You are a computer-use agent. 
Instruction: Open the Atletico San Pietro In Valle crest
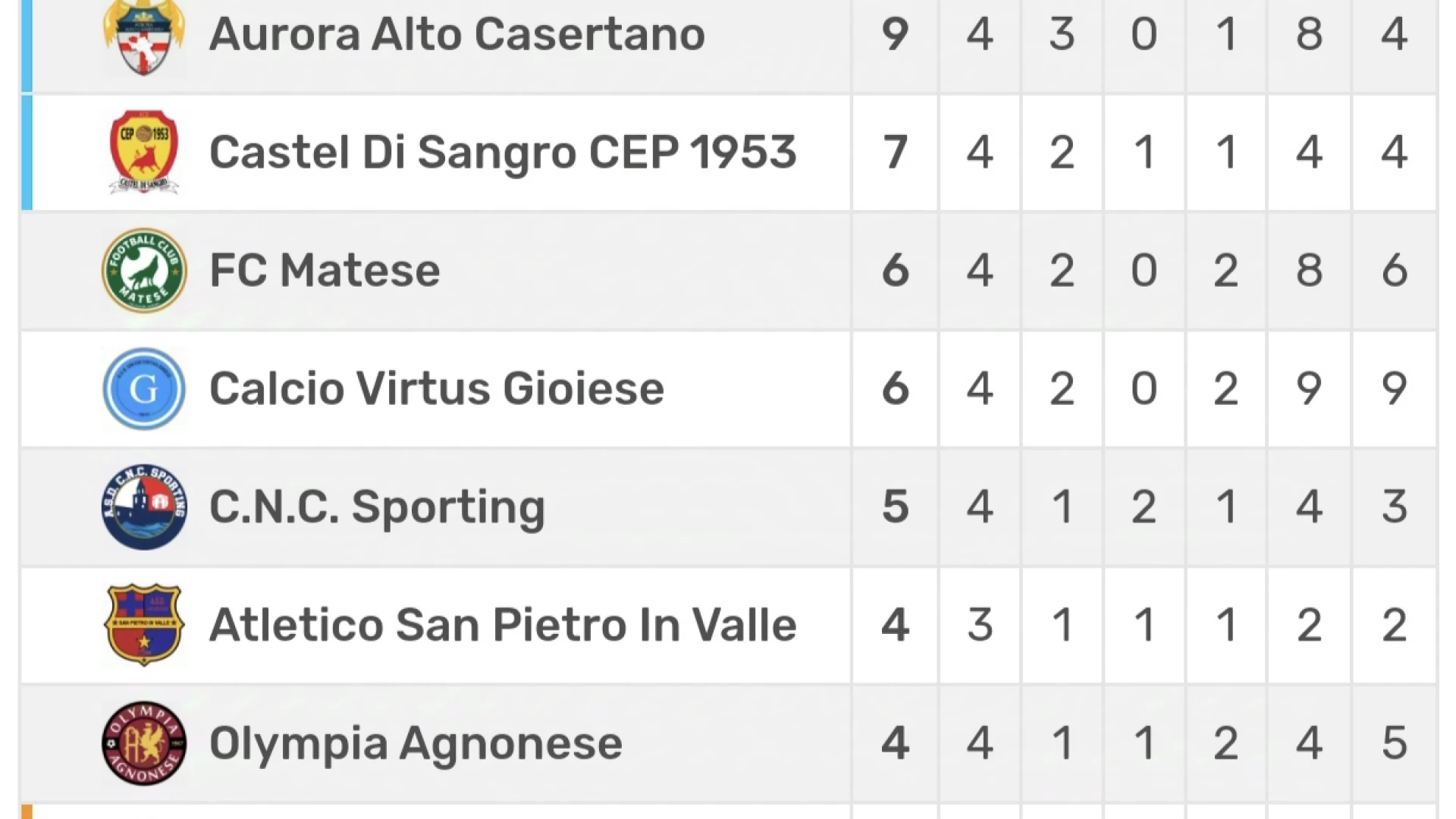(144, 625)
